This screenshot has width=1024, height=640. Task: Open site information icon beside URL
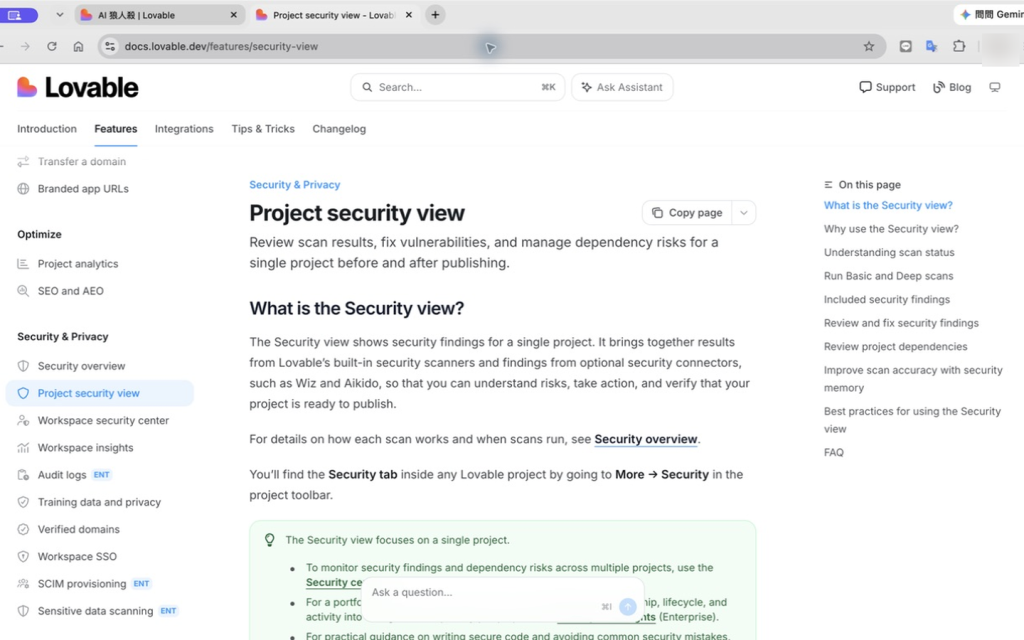(110, 46)
